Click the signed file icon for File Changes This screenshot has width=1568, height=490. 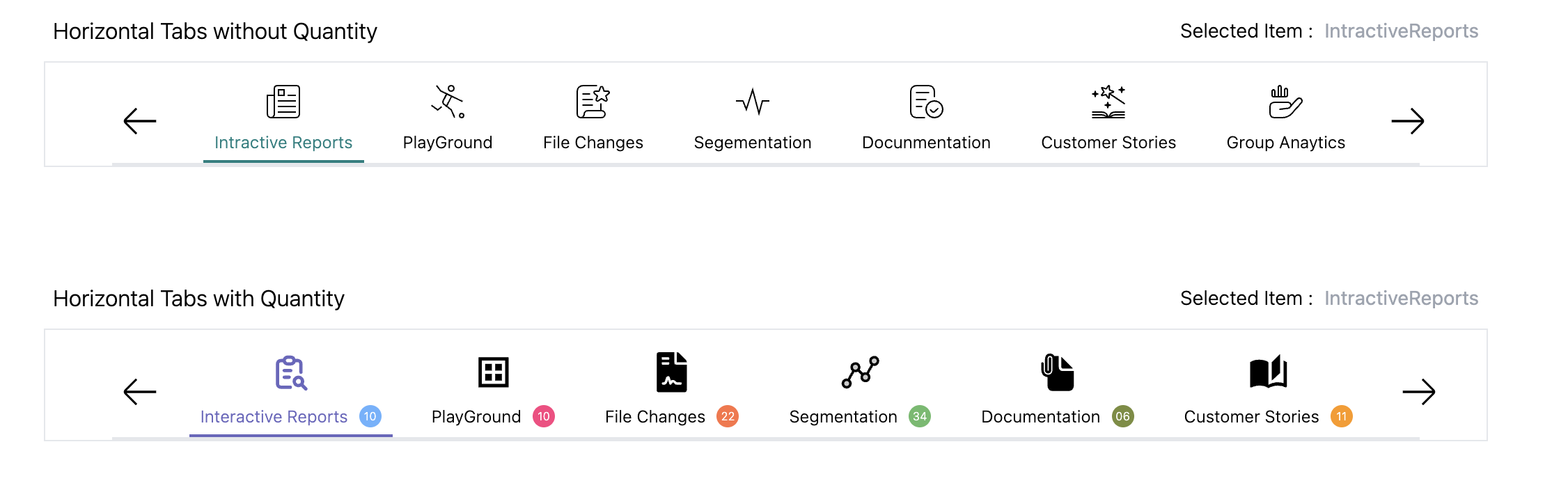tap(672, 372)
